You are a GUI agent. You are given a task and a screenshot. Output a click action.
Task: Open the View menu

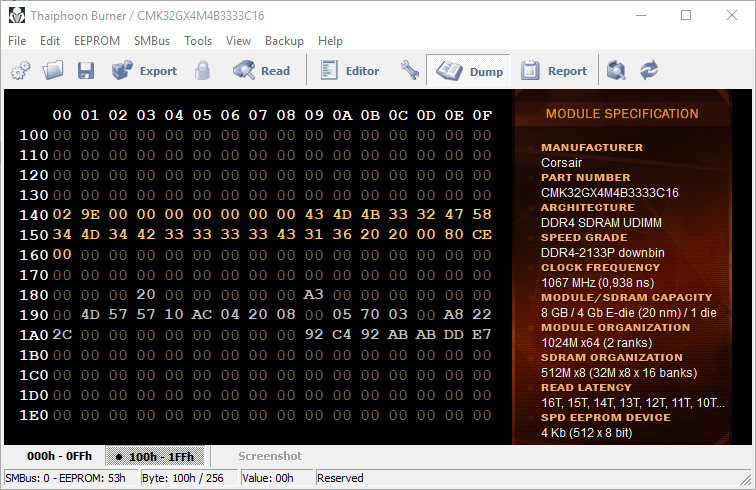pos(238,41)
